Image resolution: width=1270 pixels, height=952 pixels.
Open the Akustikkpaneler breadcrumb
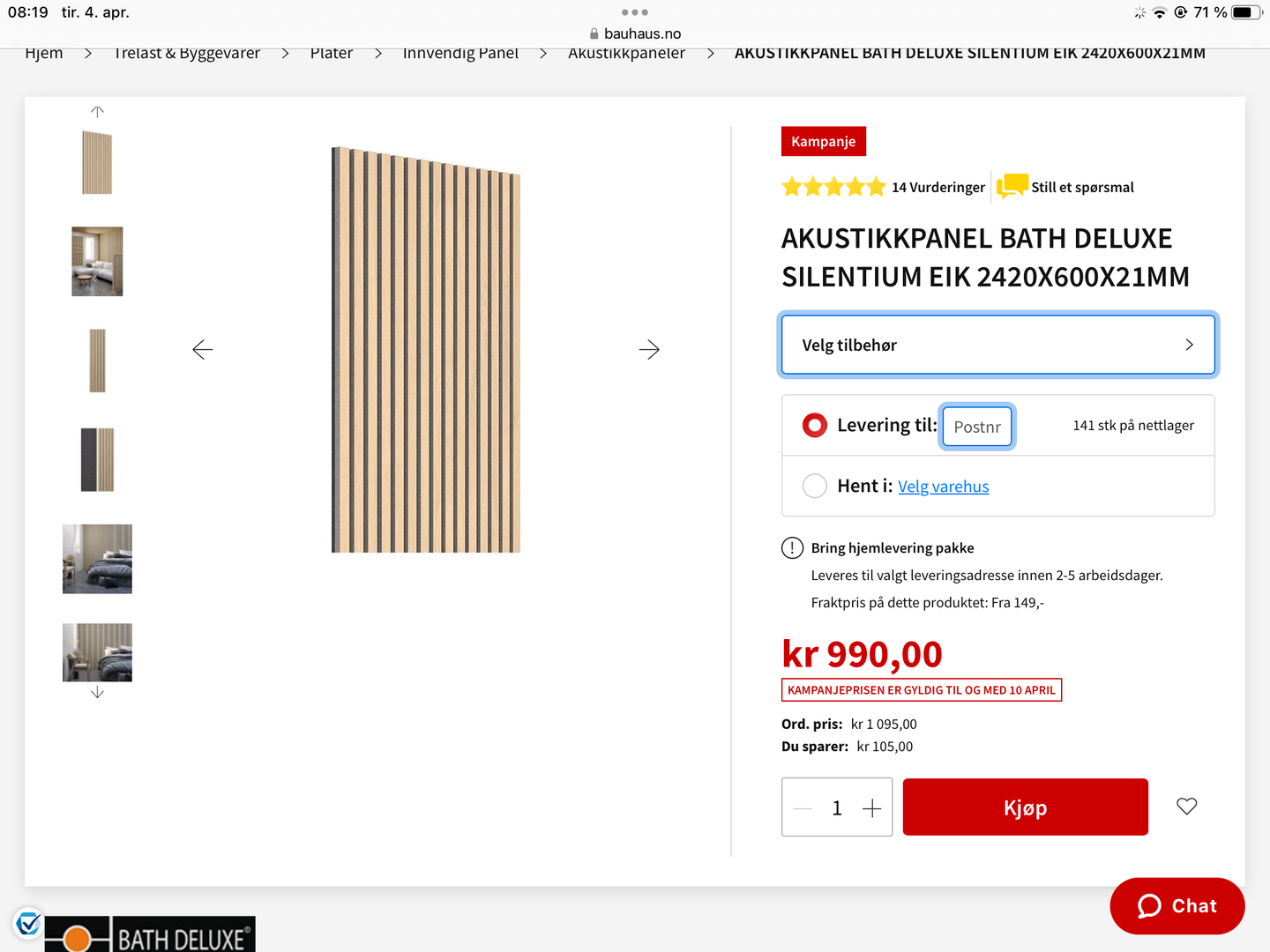coord(626,53)
